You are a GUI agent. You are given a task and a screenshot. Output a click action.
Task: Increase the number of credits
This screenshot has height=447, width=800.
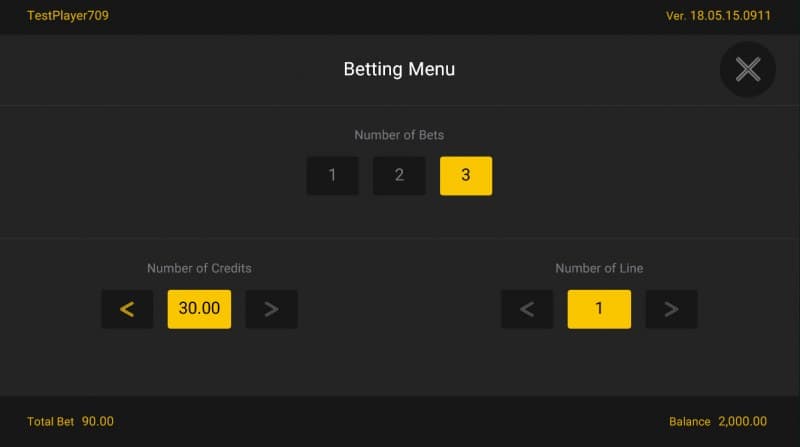pos(271,309)
